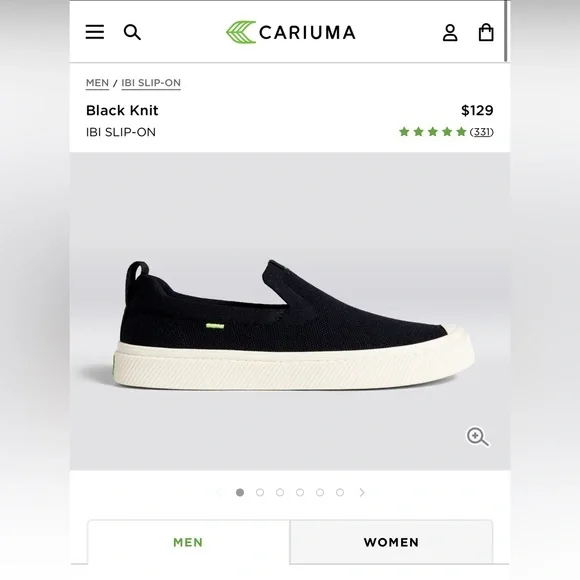
Task: Select the fifth carousel dot
Action: pyautogui.click(x=320, y=492)
